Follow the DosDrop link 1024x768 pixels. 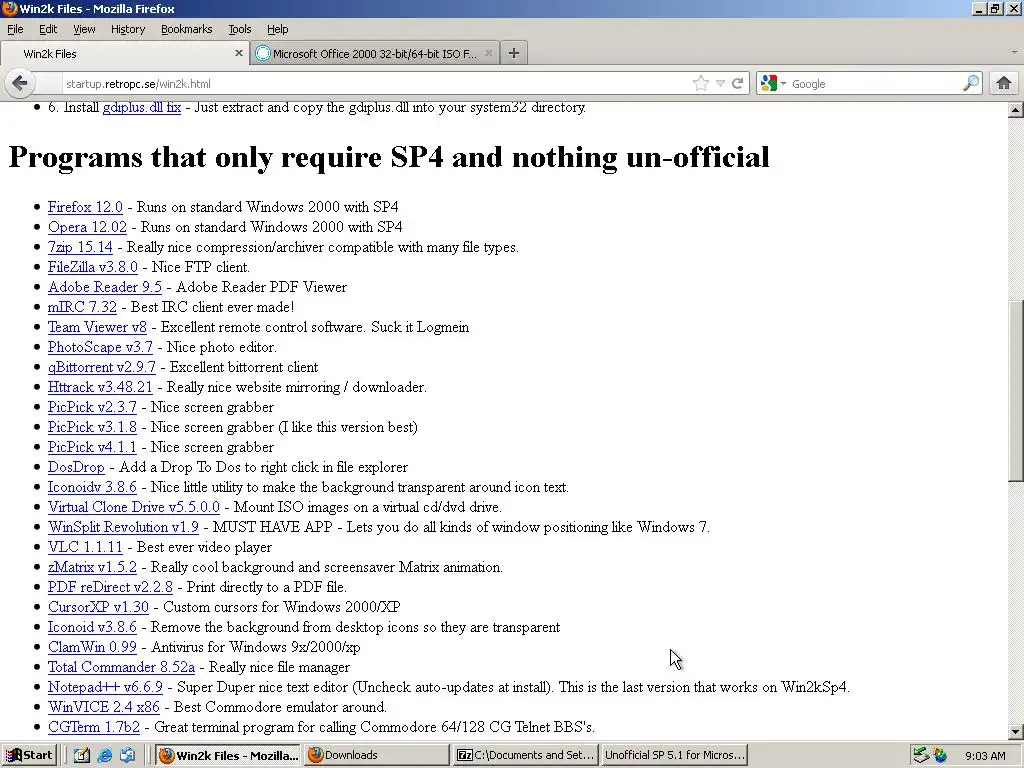point(76,468)
